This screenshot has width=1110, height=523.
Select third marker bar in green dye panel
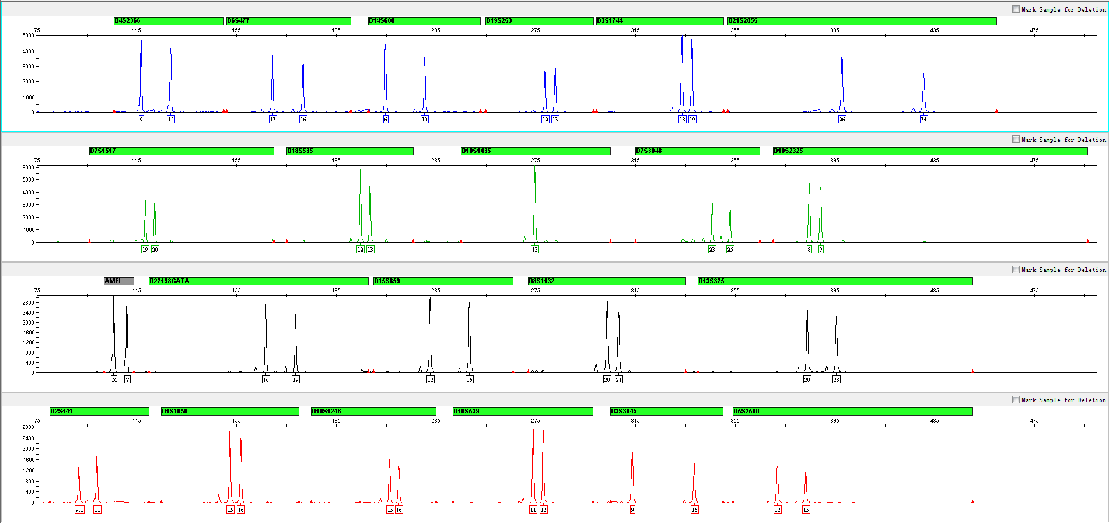coord(536,151)
